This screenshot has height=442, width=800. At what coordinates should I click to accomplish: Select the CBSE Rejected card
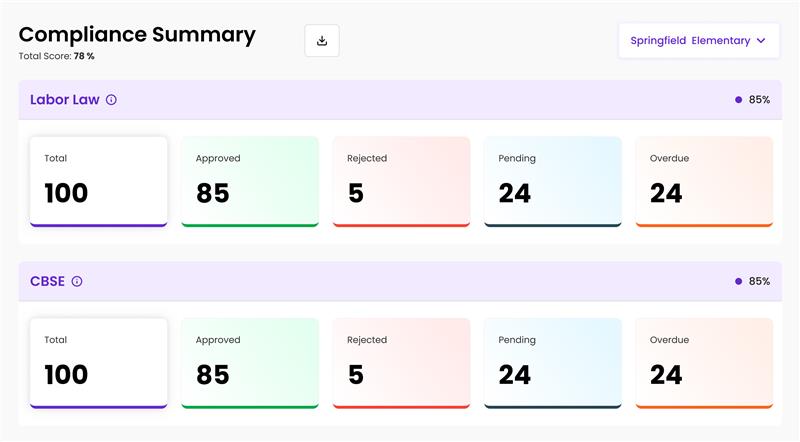tap(401, 363)
